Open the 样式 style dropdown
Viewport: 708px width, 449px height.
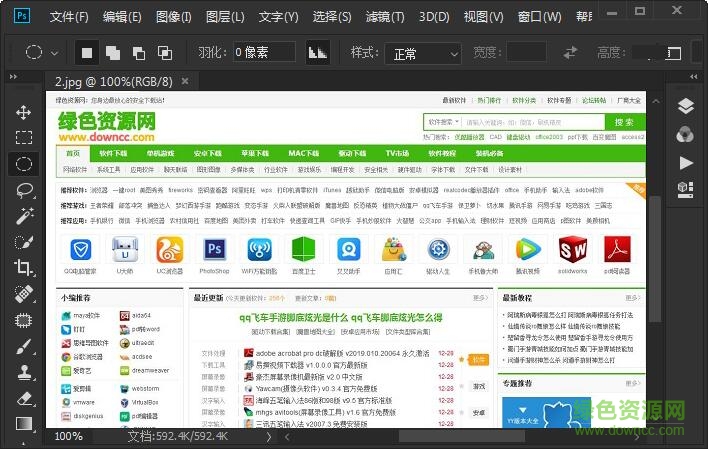pyautogui.click(x=423, y=53)
